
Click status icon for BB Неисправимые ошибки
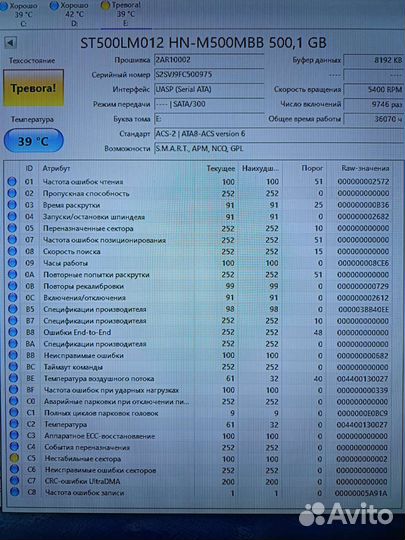click(x=13, y=355)
